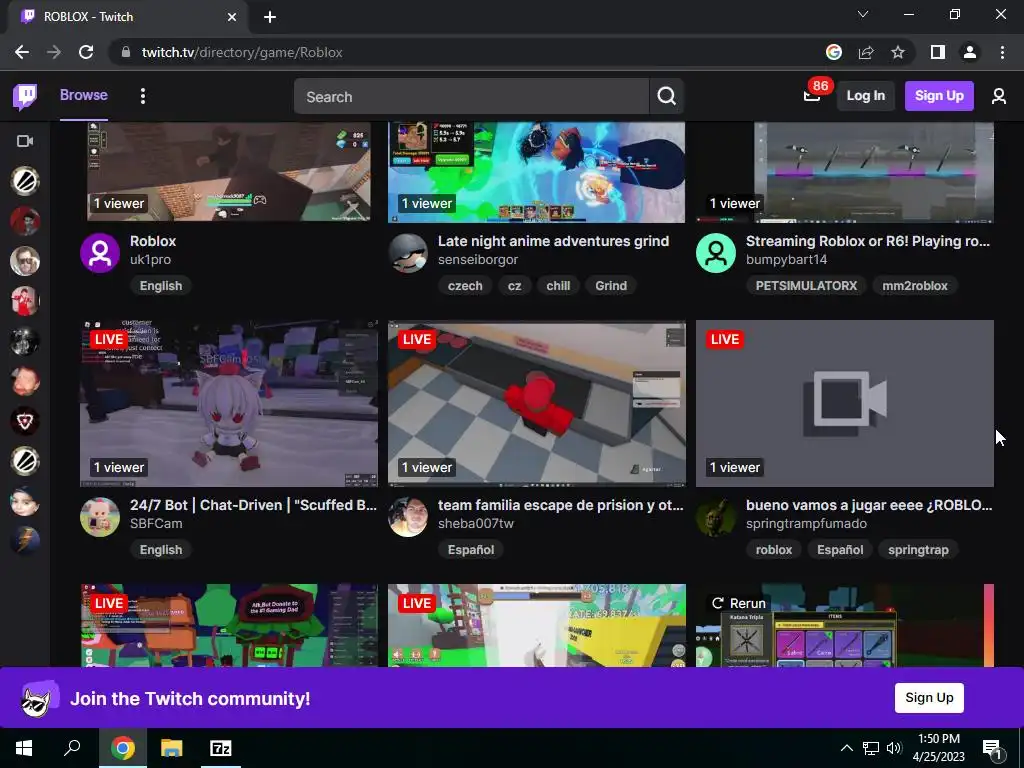Click the roblox tag under springtrampfumado
Screen dimensions: 1024x768
point(774,549)
